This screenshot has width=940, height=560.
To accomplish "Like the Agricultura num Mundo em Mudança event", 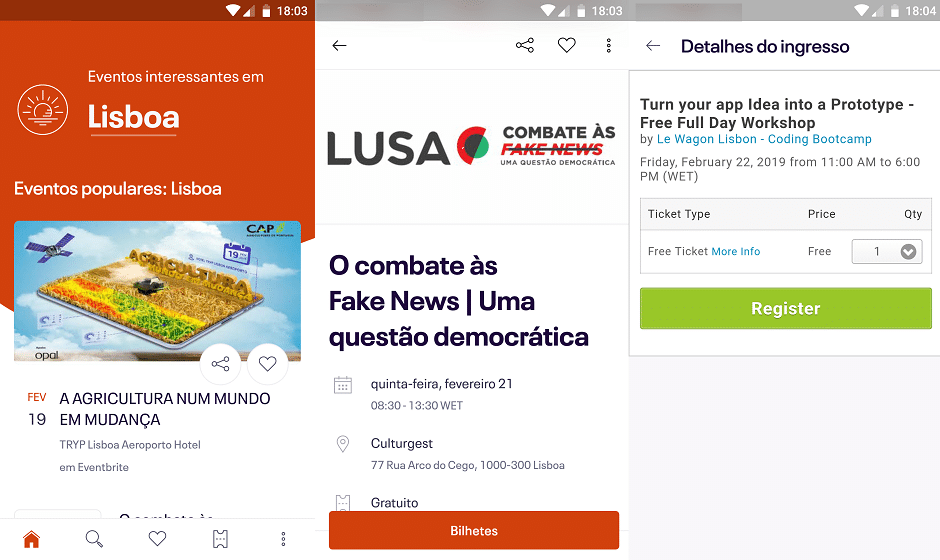I will click(x=267, y=364).
